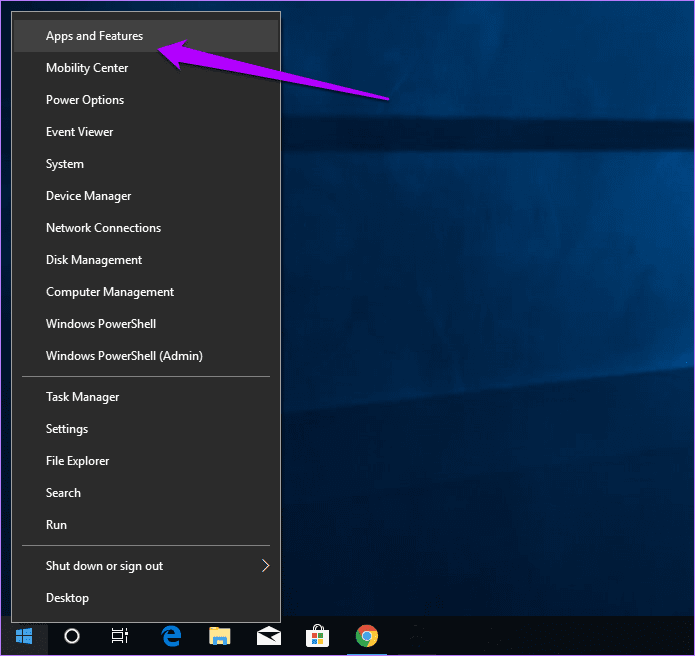This screenshot has width=695, height=656.
Task: Choose the System entry
Action: [x=146, y=164]
